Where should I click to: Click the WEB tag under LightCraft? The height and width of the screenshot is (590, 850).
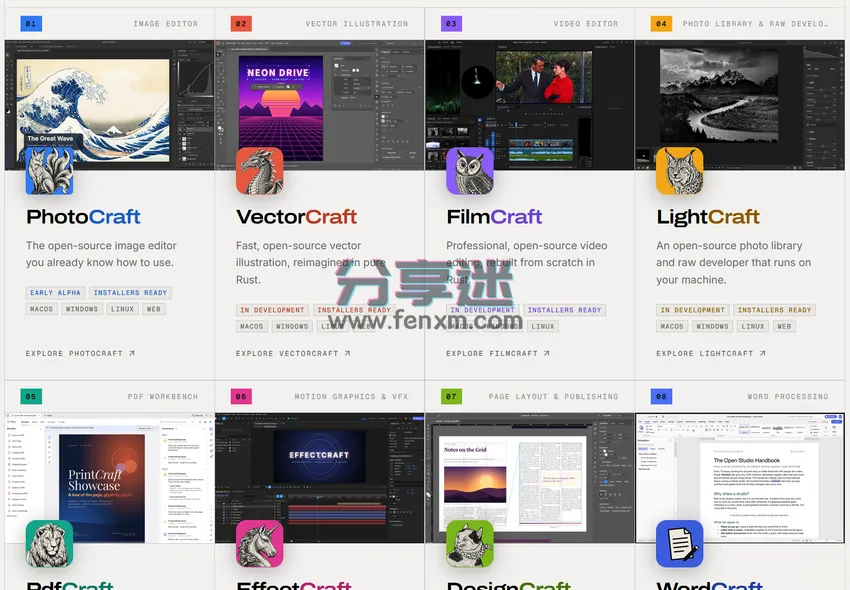pos(784,326)
